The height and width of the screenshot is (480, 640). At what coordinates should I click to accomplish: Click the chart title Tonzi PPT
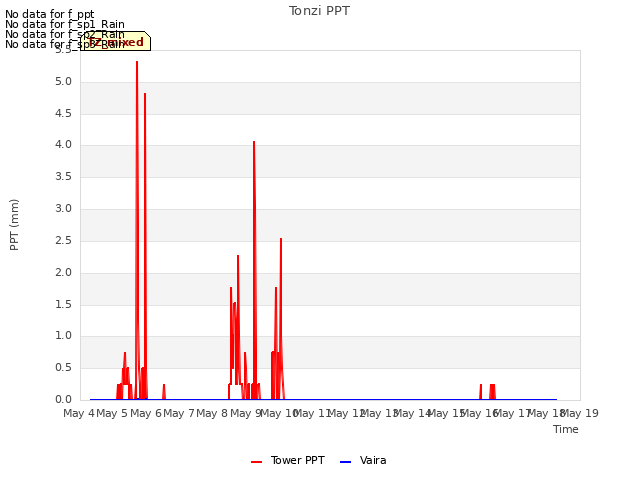click(x=319, y=11)
